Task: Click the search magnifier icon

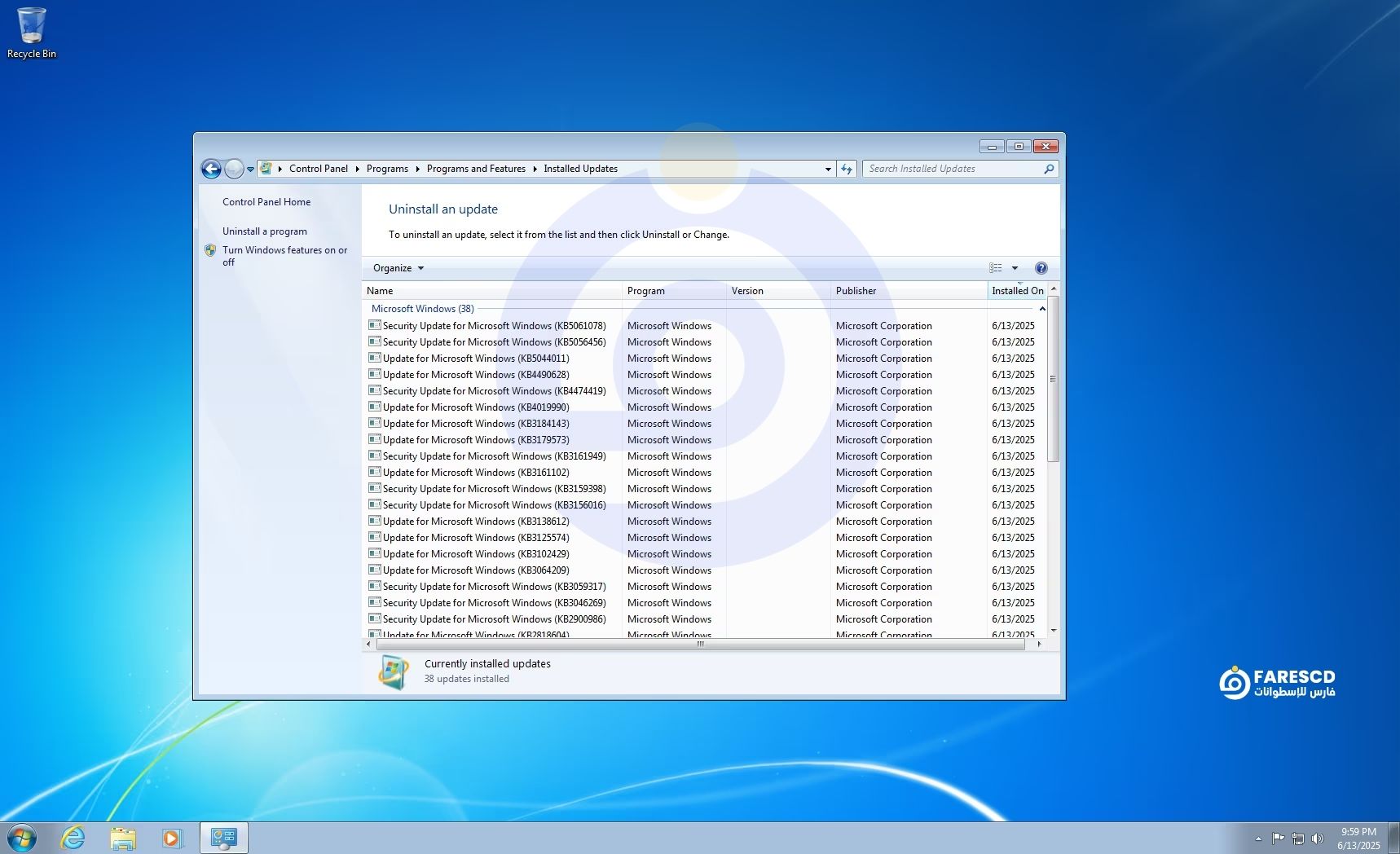Action: (1049, 169)
